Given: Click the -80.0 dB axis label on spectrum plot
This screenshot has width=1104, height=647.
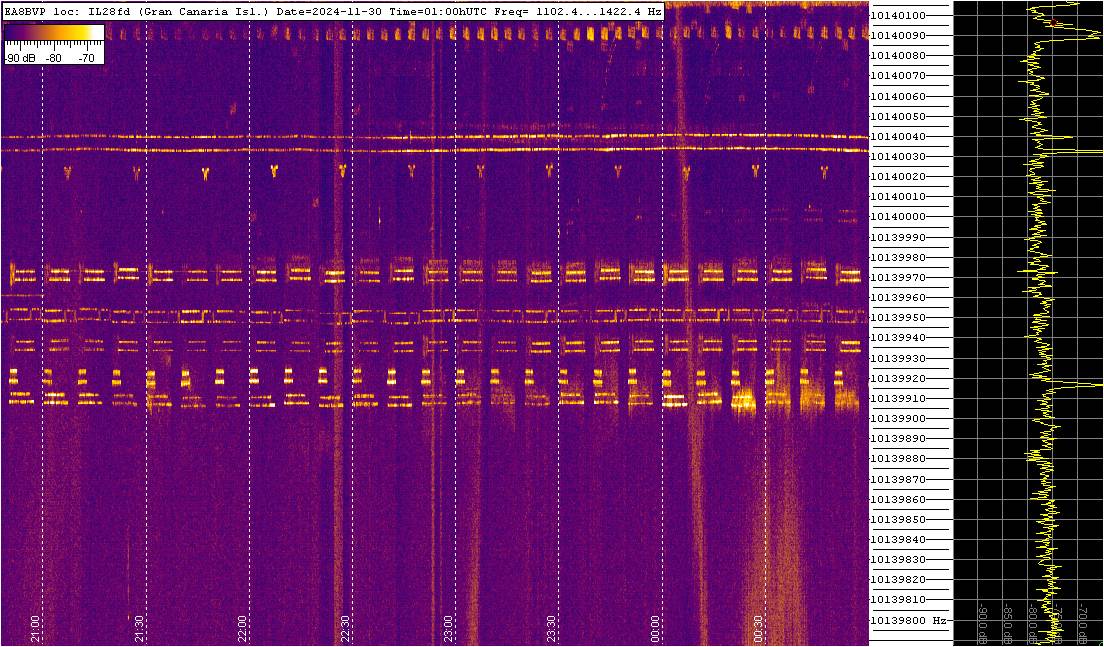Looking at the screenshot, I should pos(1034,623).
